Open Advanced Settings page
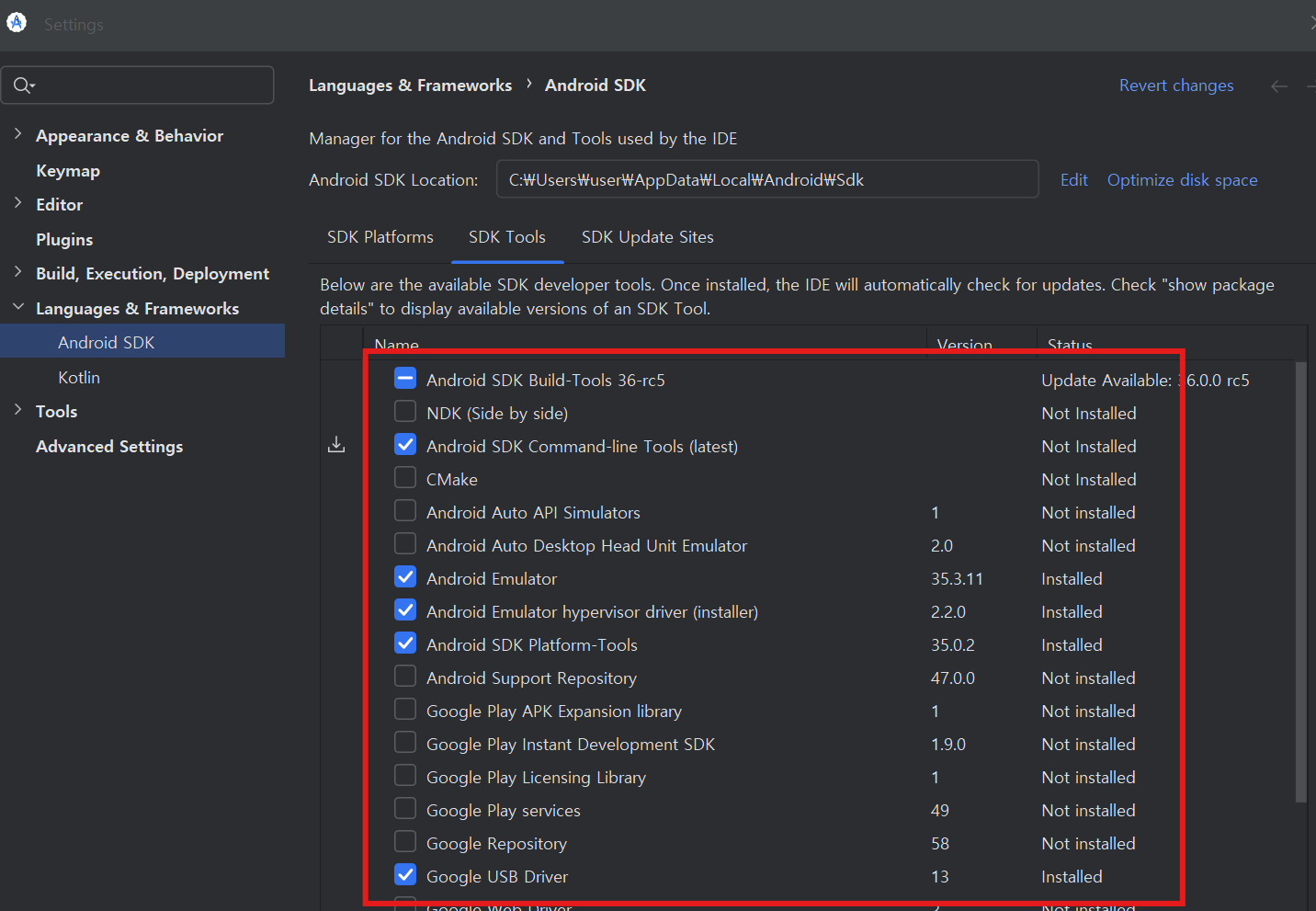Screen dimensions: 1316x911 pyautogui.click(x=109, y=447)
